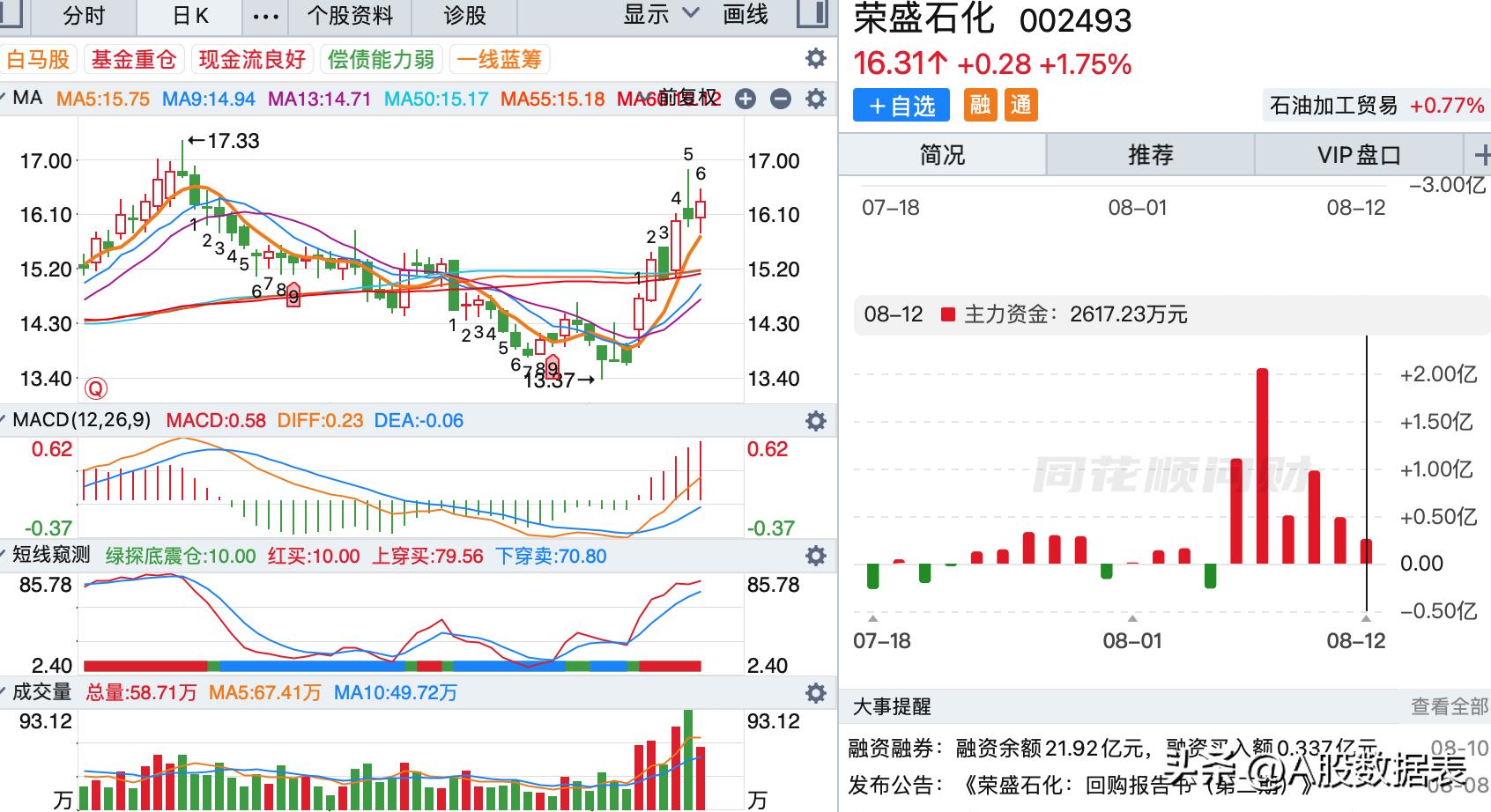Click the 一线蓝筹 tag
The width and height of the screenshot is (1491, 812).
499,59
